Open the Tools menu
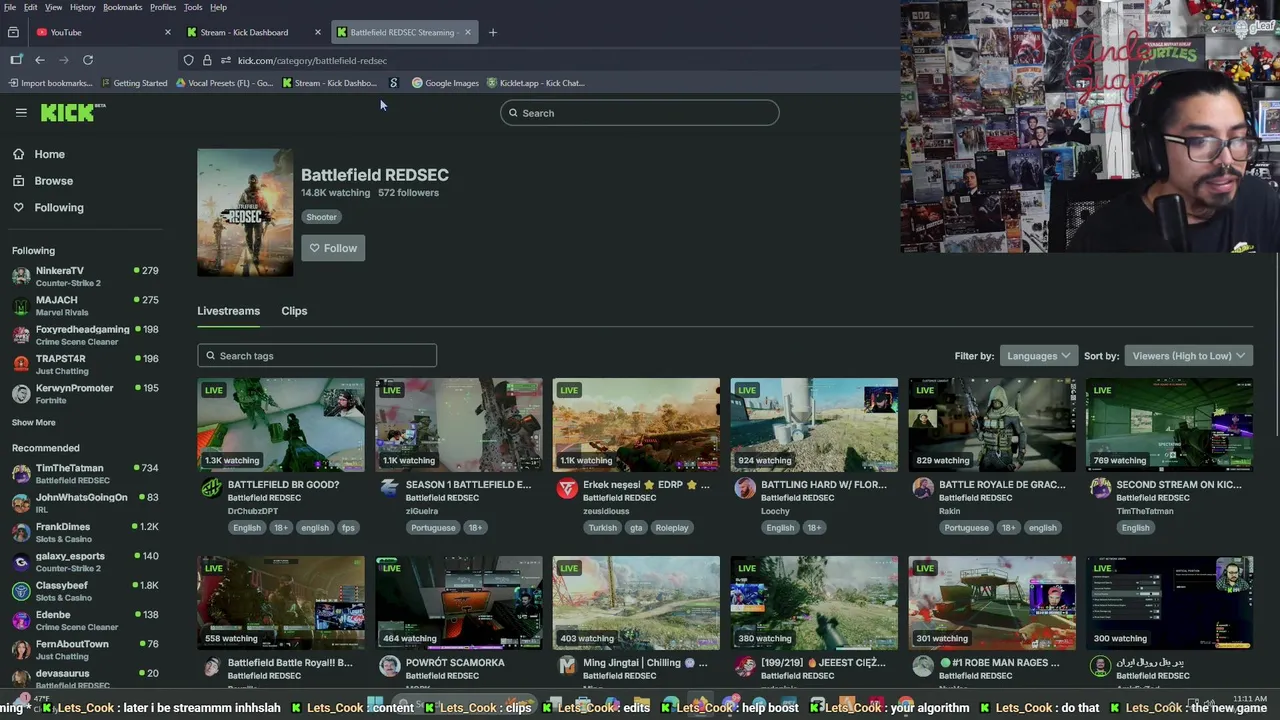The height and width of the screenshot is (720, 1280). 193,7
